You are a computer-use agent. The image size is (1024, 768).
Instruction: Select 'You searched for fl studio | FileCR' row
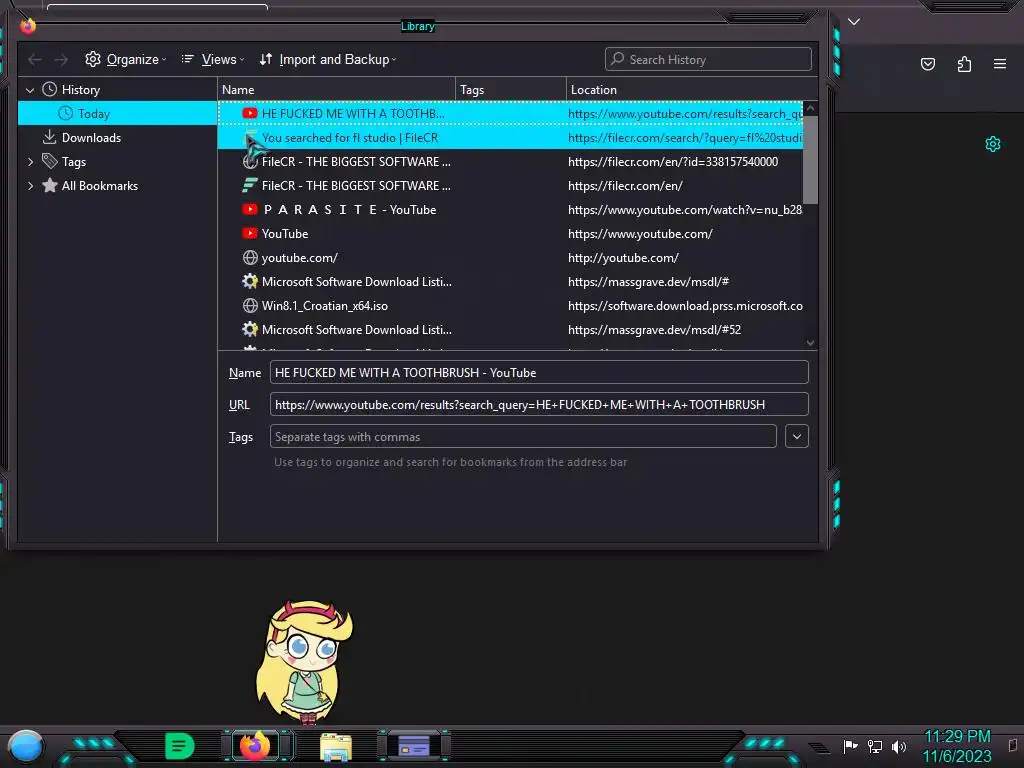510,138
